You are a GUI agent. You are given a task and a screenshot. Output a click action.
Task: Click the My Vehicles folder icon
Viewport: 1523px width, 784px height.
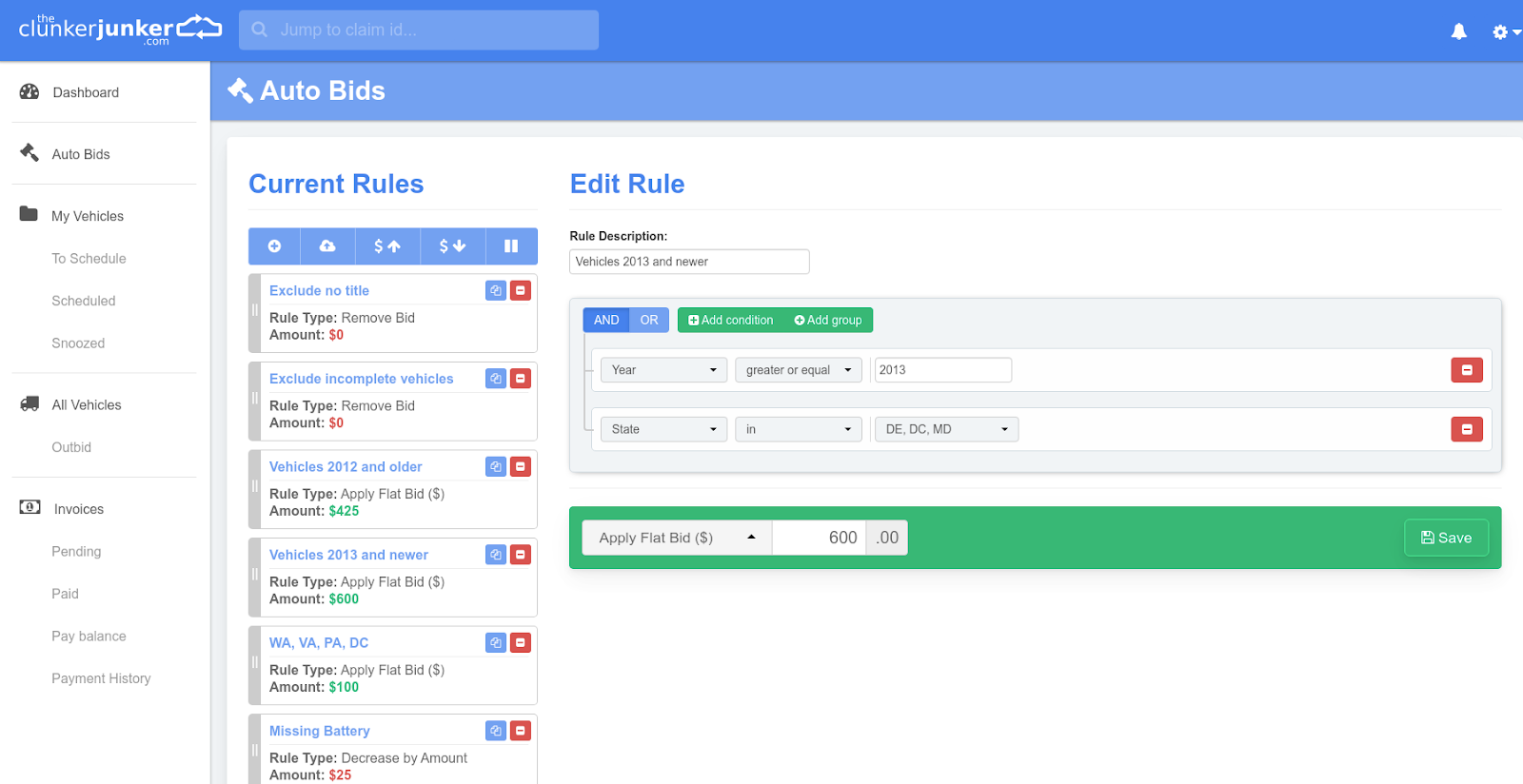tap(29, 214)
